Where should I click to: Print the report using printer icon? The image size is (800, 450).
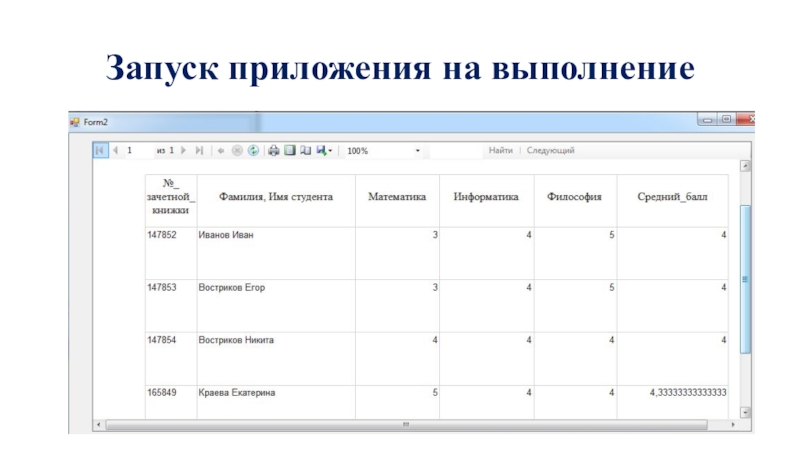click(x=273, y=151)
